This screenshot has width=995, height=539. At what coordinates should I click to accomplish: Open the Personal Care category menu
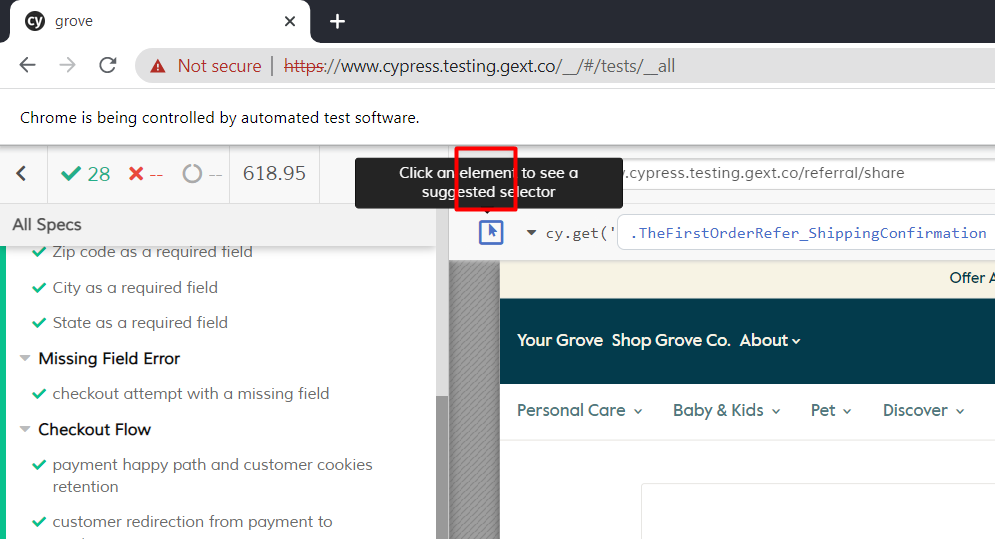(579, 411)
